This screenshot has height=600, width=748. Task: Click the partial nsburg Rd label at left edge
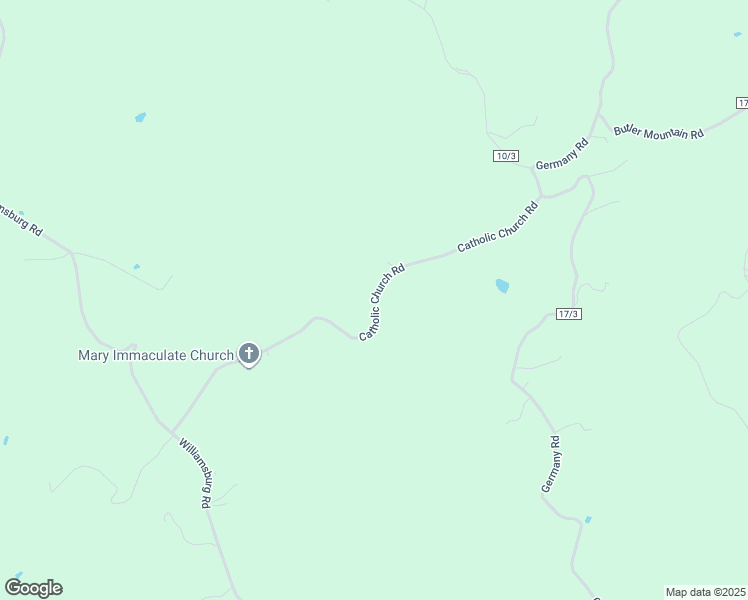tap(21, 220)
